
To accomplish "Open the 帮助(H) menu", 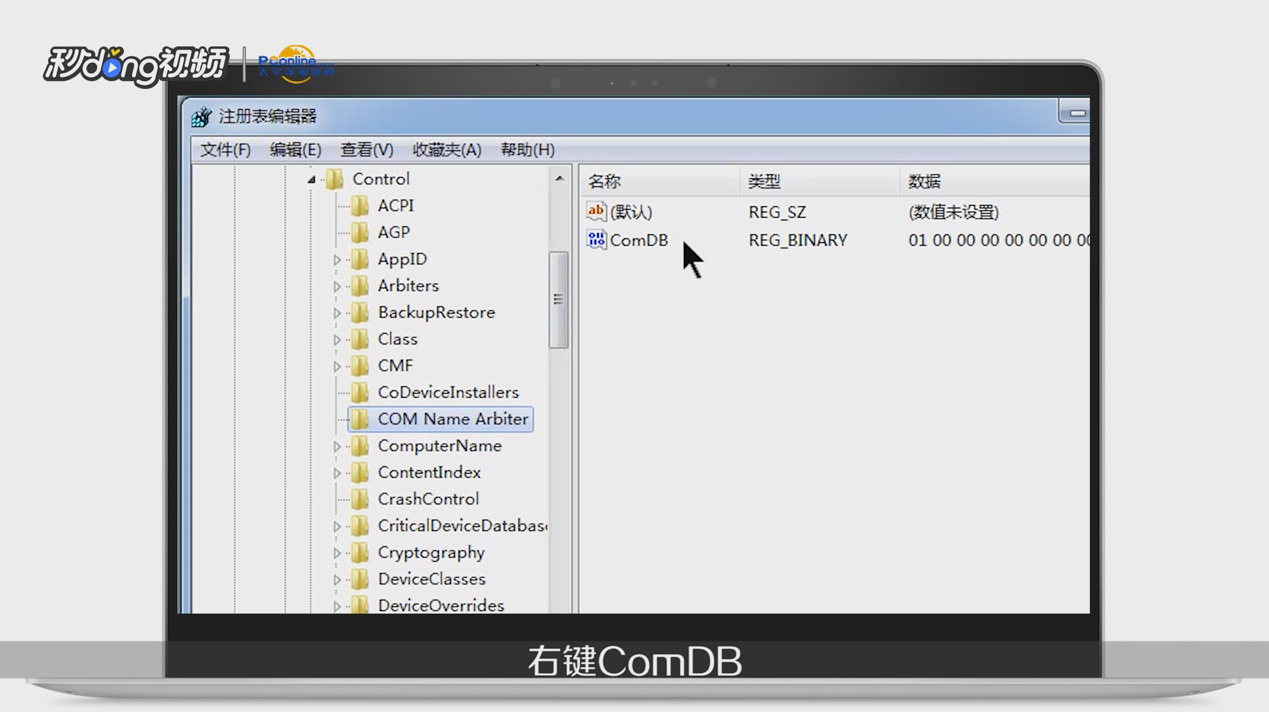I will click(x=527, y=149).
